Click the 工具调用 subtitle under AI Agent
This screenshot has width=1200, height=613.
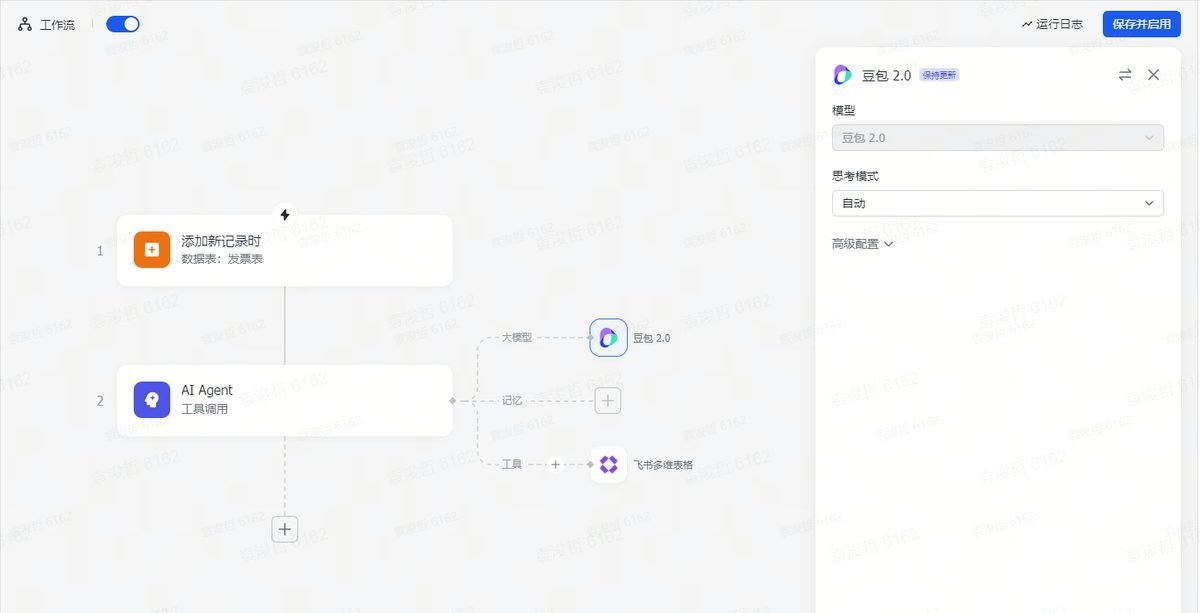point(205,409)
